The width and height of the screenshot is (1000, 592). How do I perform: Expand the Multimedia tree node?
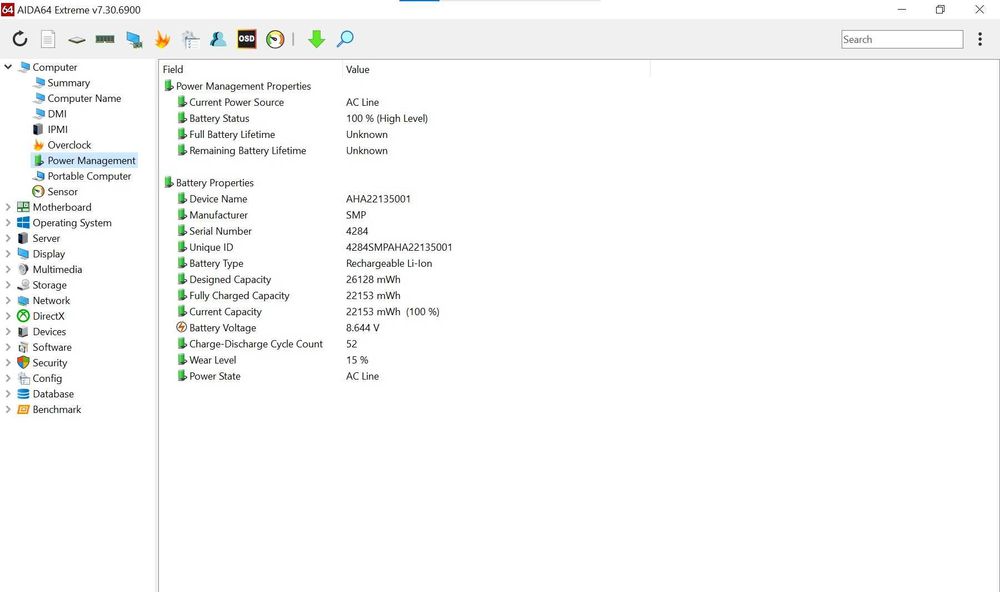pyautogui.click(x=8, y=269)
